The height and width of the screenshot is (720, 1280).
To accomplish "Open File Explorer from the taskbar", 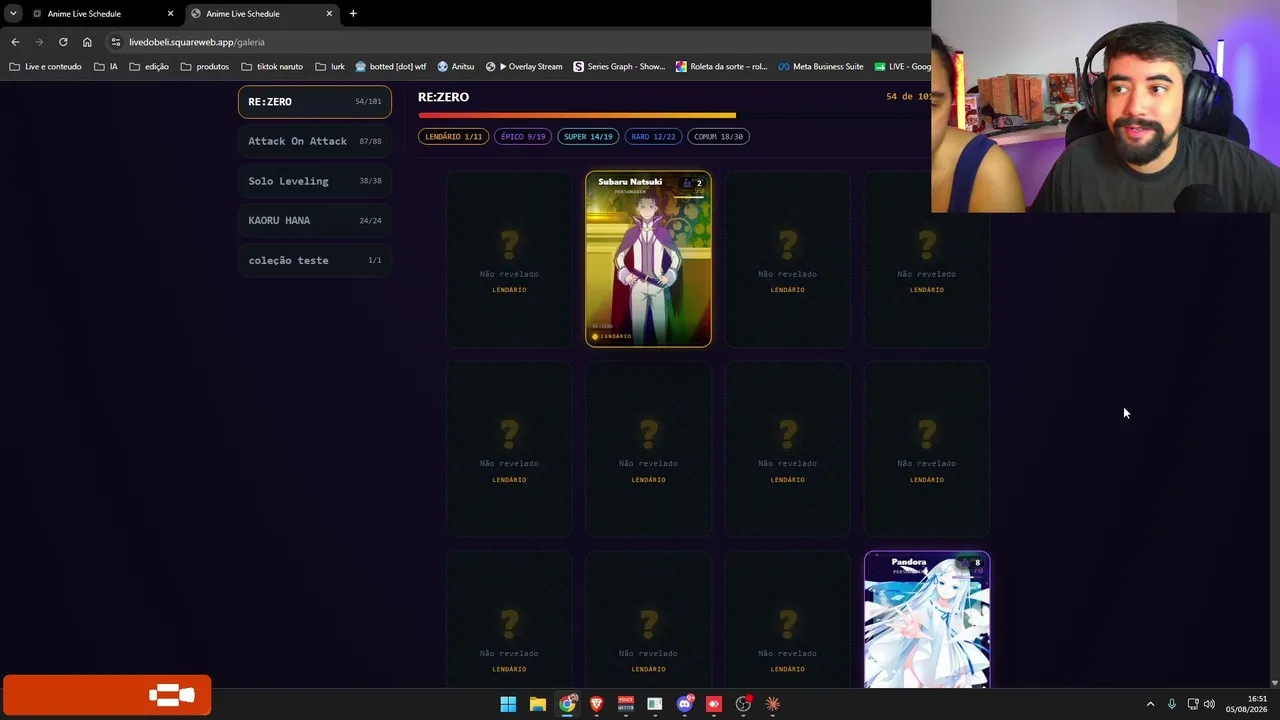I will 537,704.
